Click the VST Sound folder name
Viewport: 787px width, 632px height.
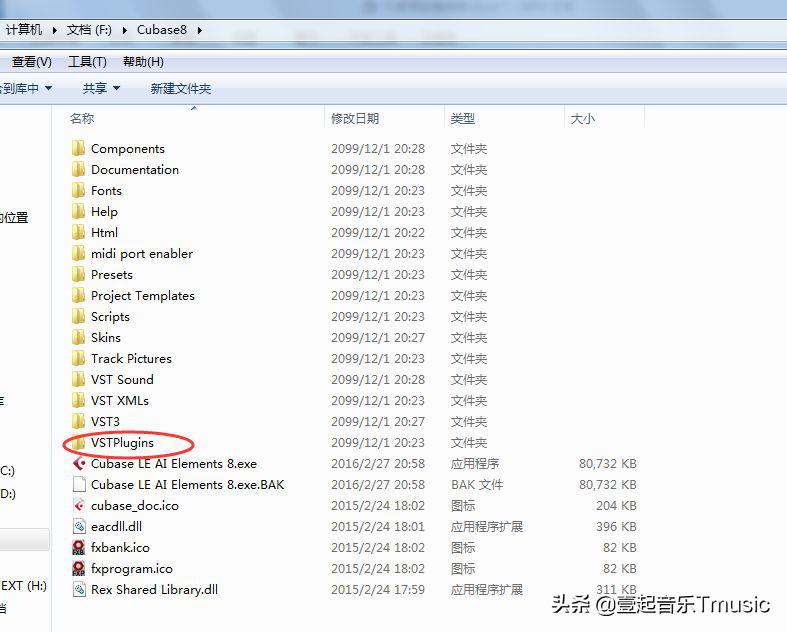pos(122,380)
